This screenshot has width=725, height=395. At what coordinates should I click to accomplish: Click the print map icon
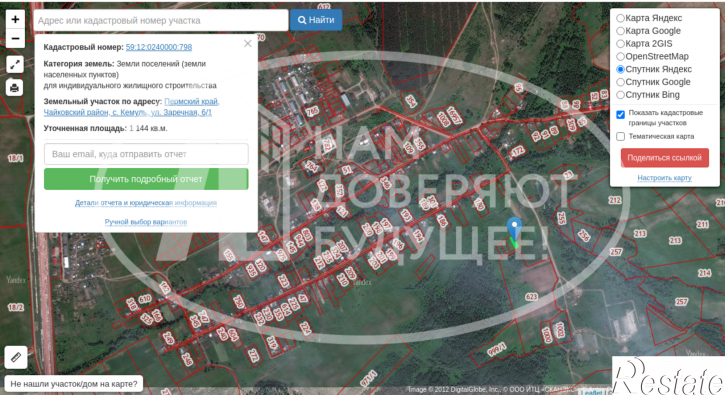[x=14, y=87]
